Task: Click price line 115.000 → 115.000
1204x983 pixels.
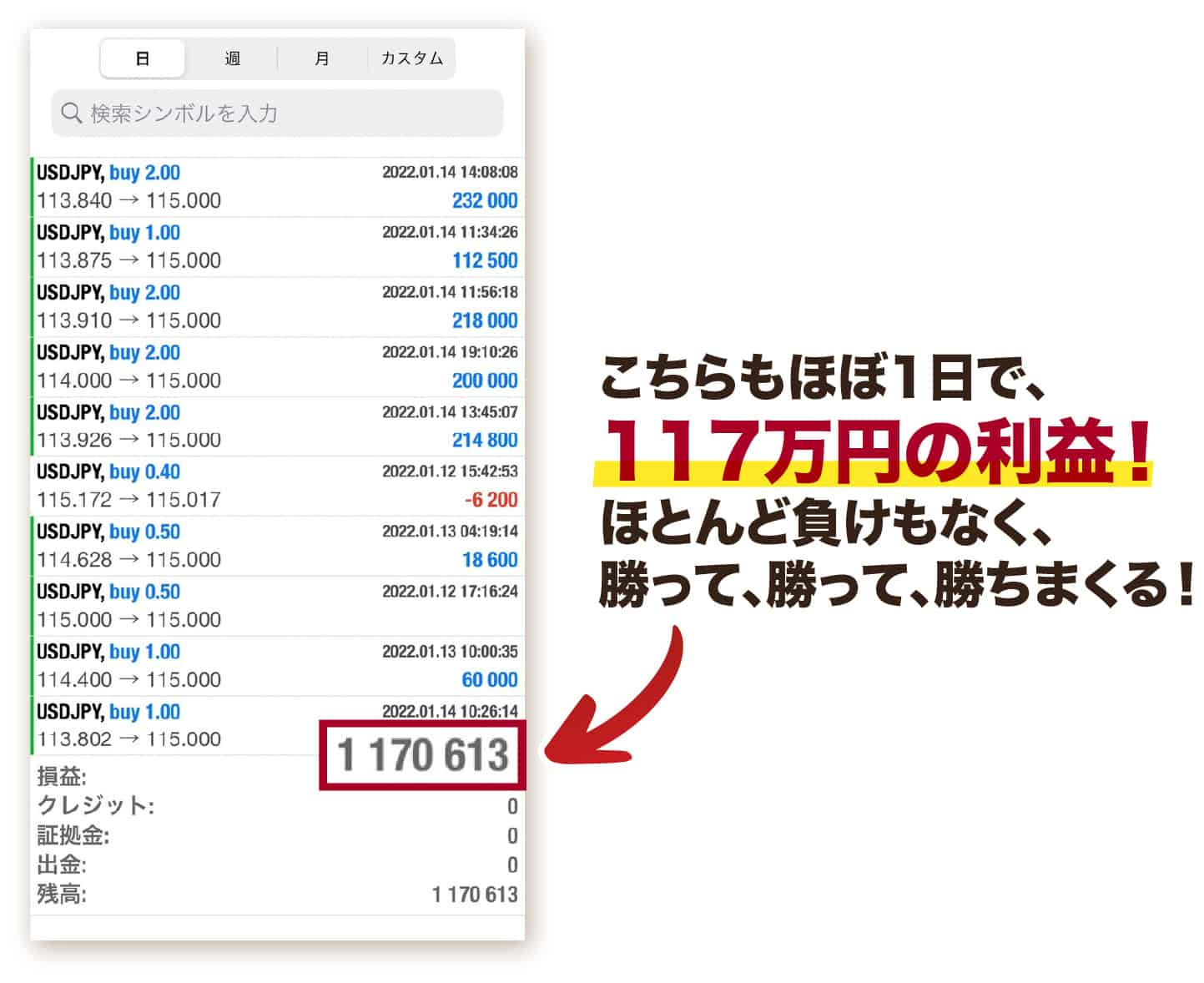Action: pos(129,620)
